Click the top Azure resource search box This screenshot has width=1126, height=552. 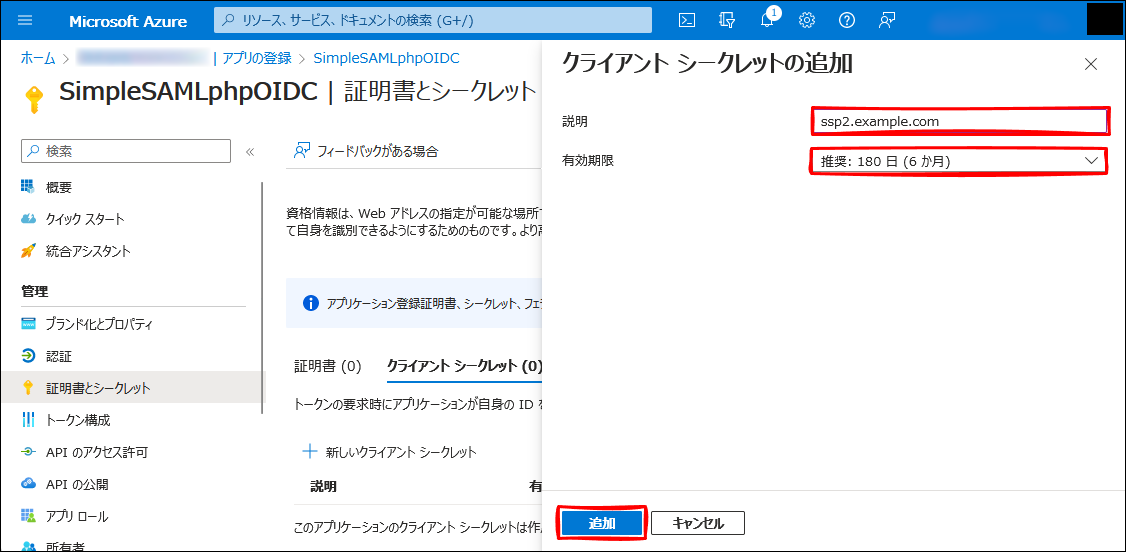point(433,20)
